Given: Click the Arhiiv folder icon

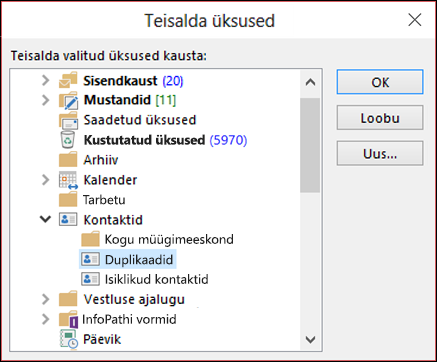Looking at the screenshot, I should coord(68,159).
